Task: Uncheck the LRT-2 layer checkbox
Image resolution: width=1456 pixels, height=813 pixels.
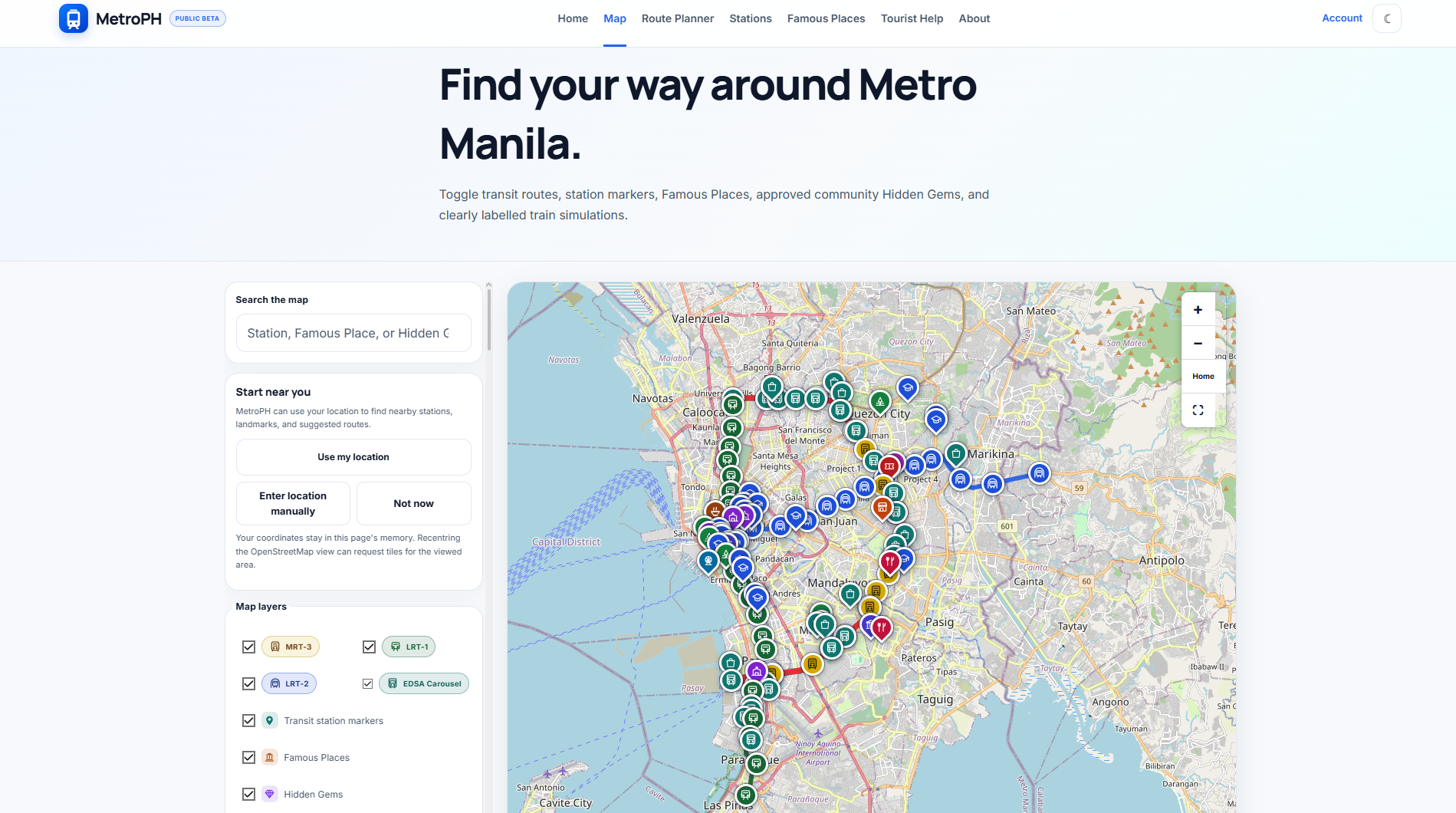Action: click(248, 683)
